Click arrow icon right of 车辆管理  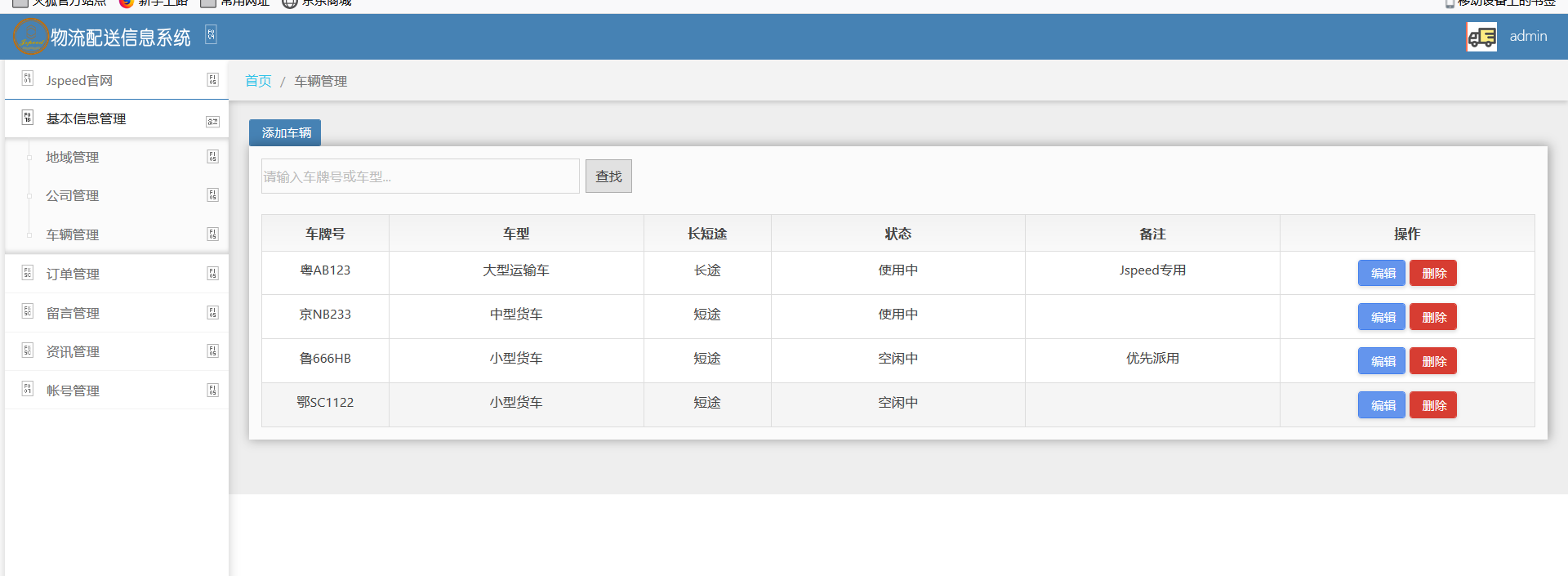point(212,234)
